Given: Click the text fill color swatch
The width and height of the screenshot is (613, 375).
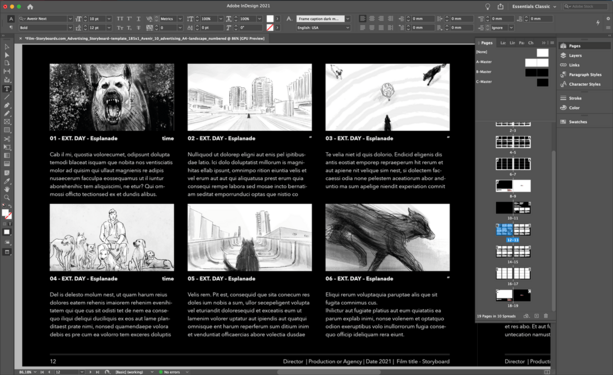Looking at the screenshot, I should 270,19.
